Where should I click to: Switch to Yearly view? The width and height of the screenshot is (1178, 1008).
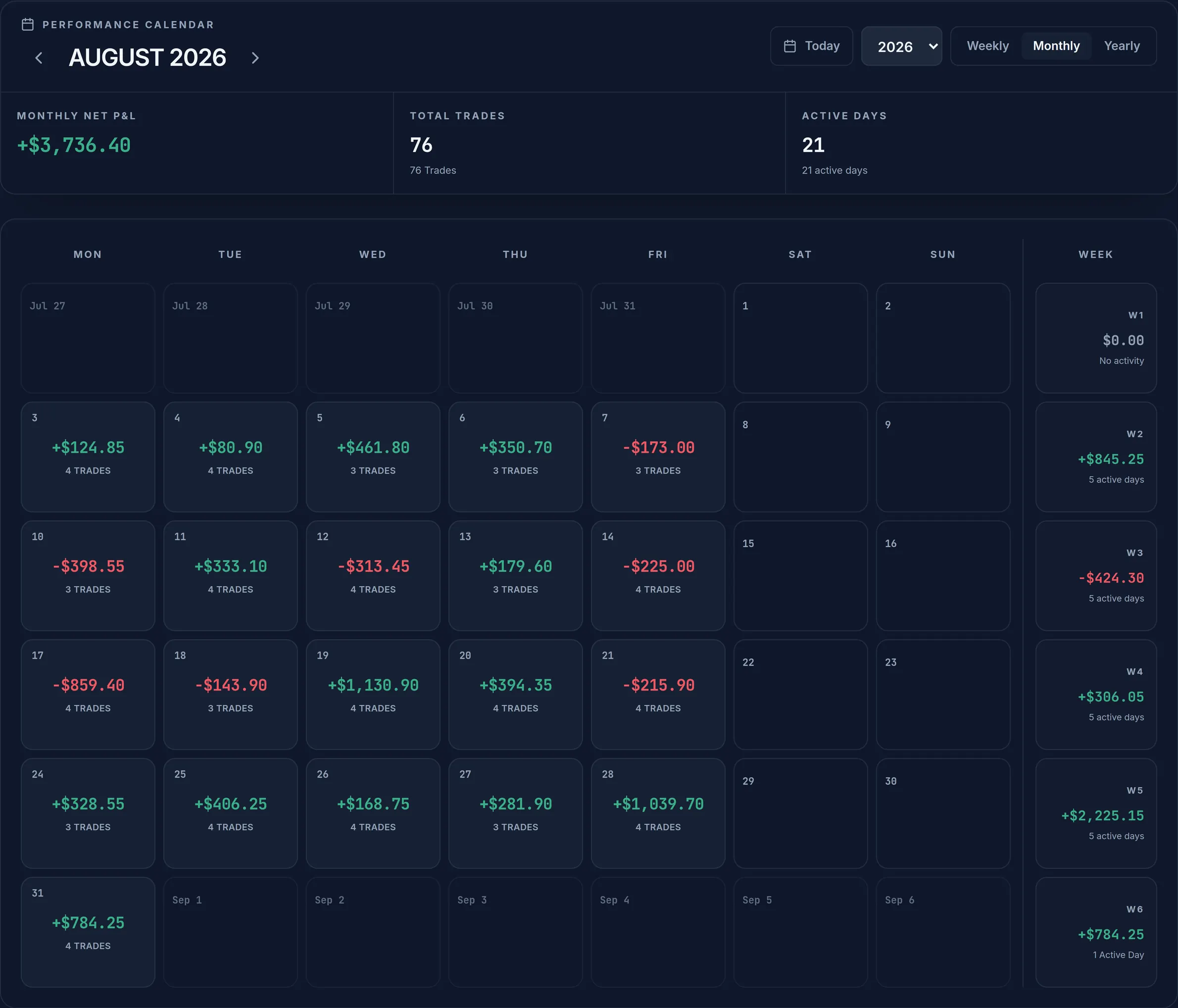(1121, 46)
